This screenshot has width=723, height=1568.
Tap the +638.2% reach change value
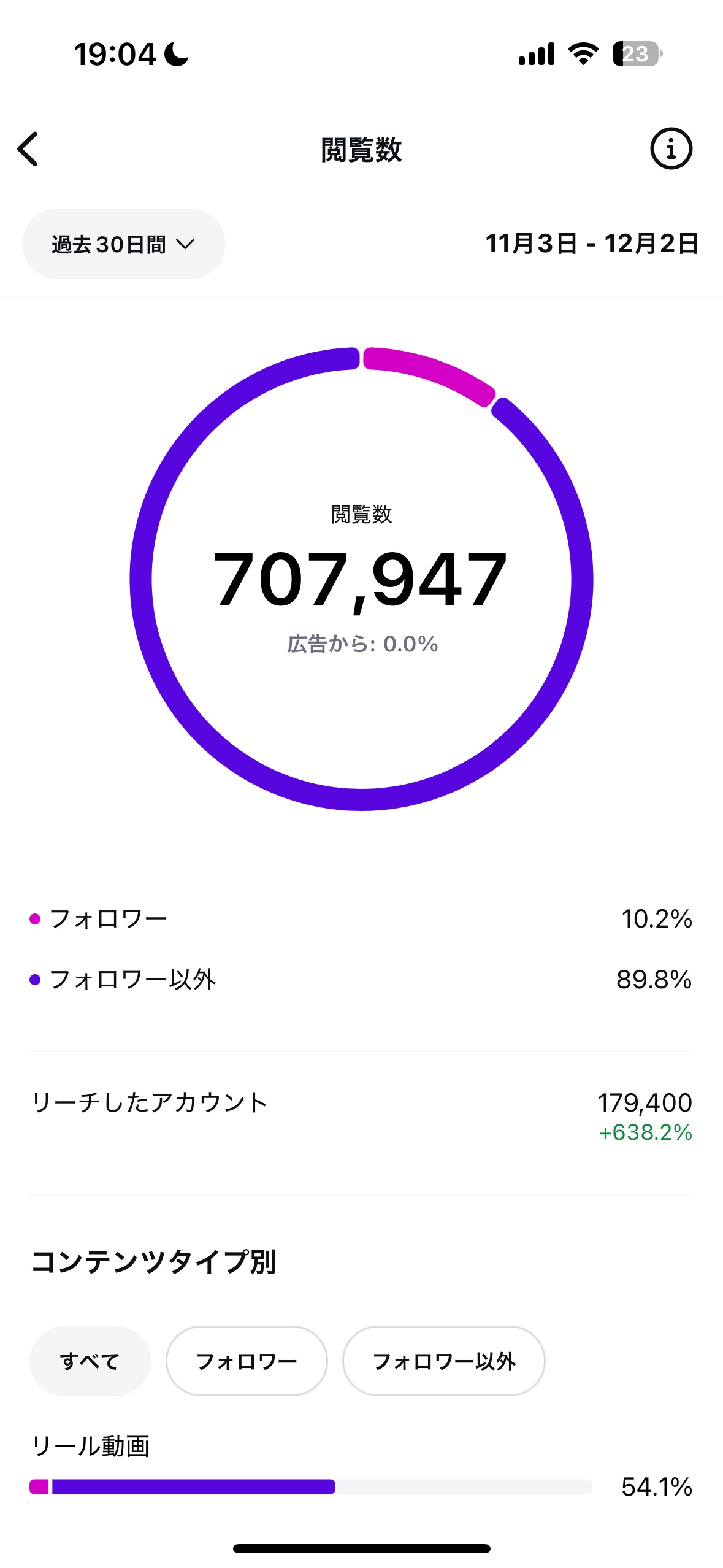tap(646, 1132)
